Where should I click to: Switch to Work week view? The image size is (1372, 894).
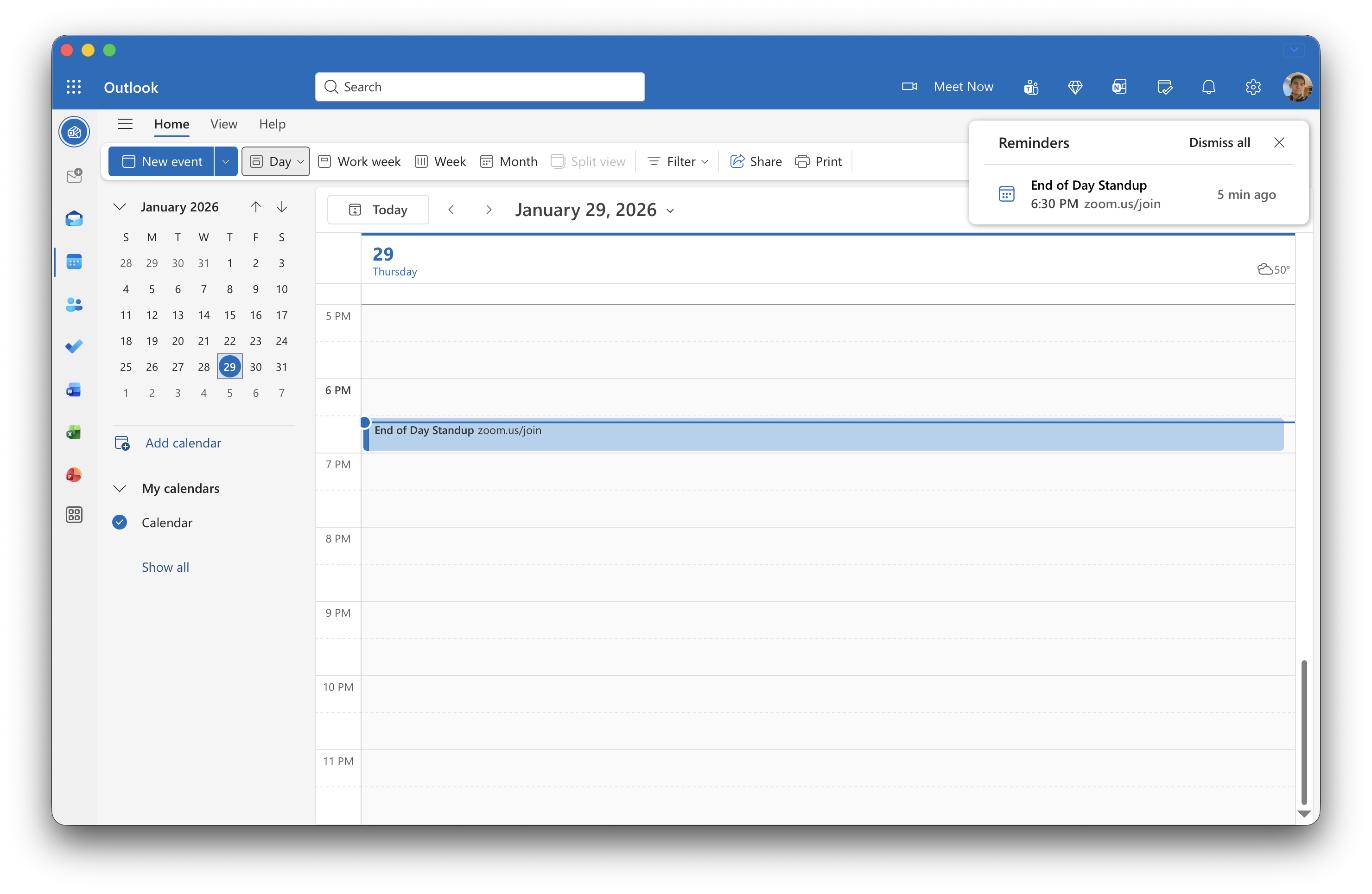coord(360,161)
